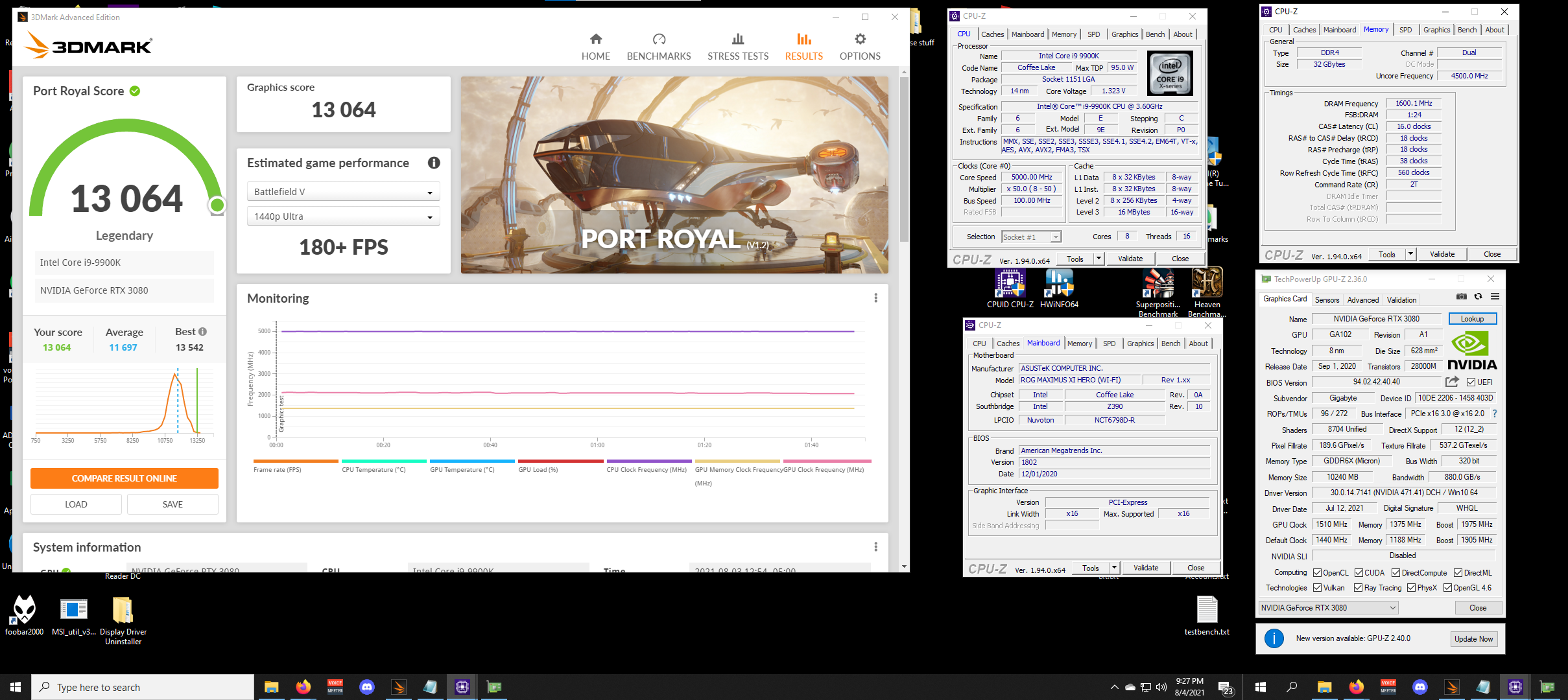Viewport: 1568px width, 700px height.
Task: Click COMPARE RESULT ONLINE button
Action: (124, 478)
